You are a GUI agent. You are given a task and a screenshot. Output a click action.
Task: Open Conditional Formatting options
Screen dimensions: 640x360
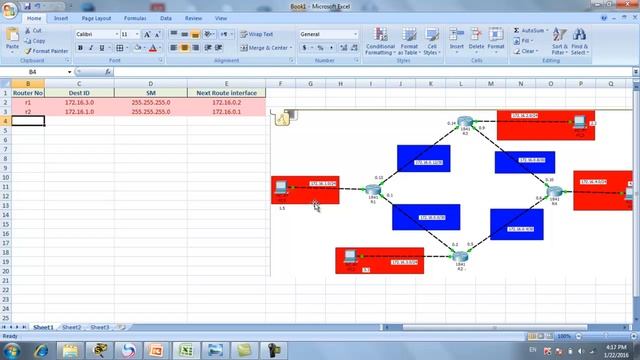(x=380, y=41)
